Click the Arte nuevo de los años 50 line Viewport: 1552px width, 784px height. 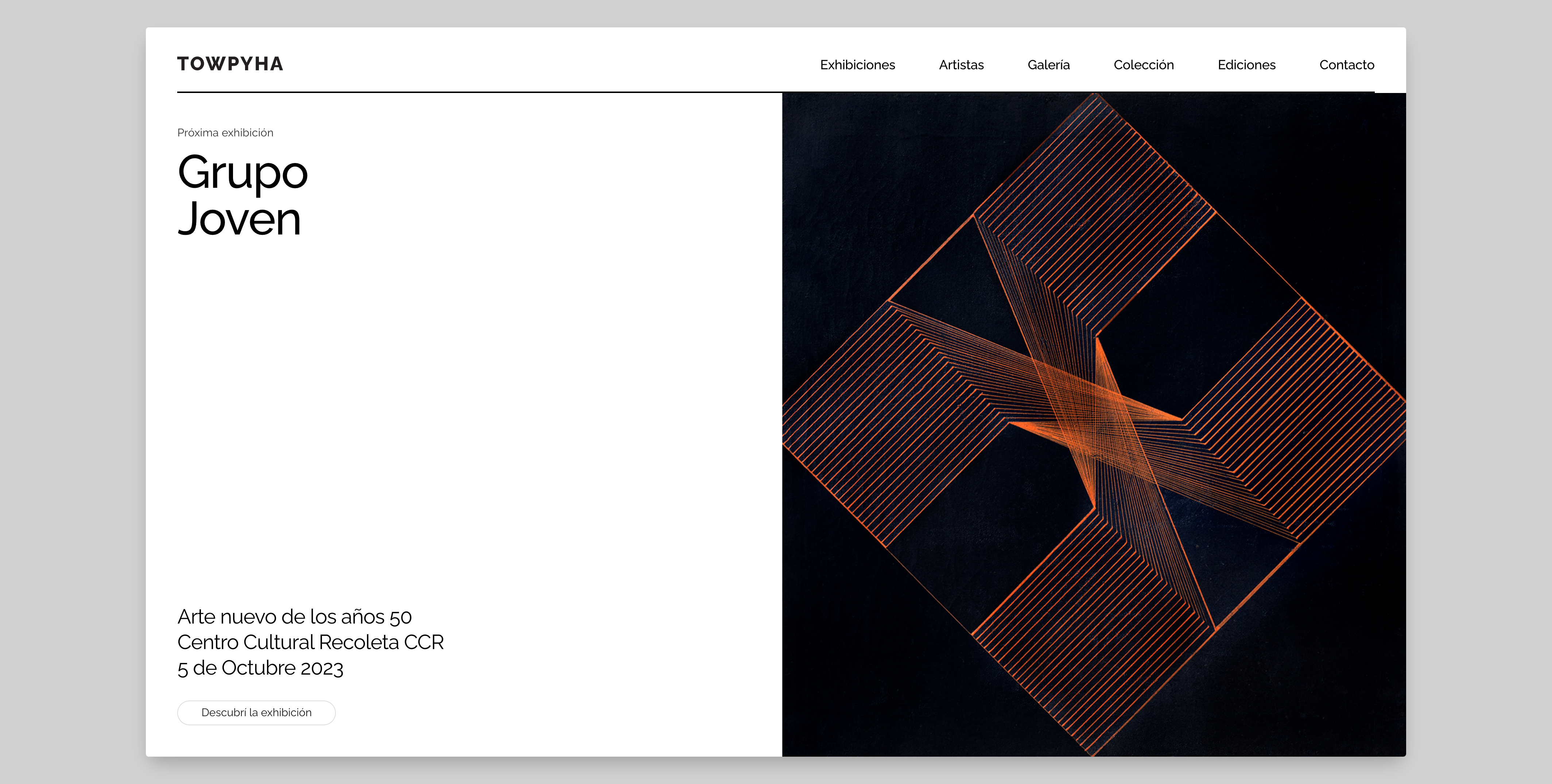click(x=294, y=617)
